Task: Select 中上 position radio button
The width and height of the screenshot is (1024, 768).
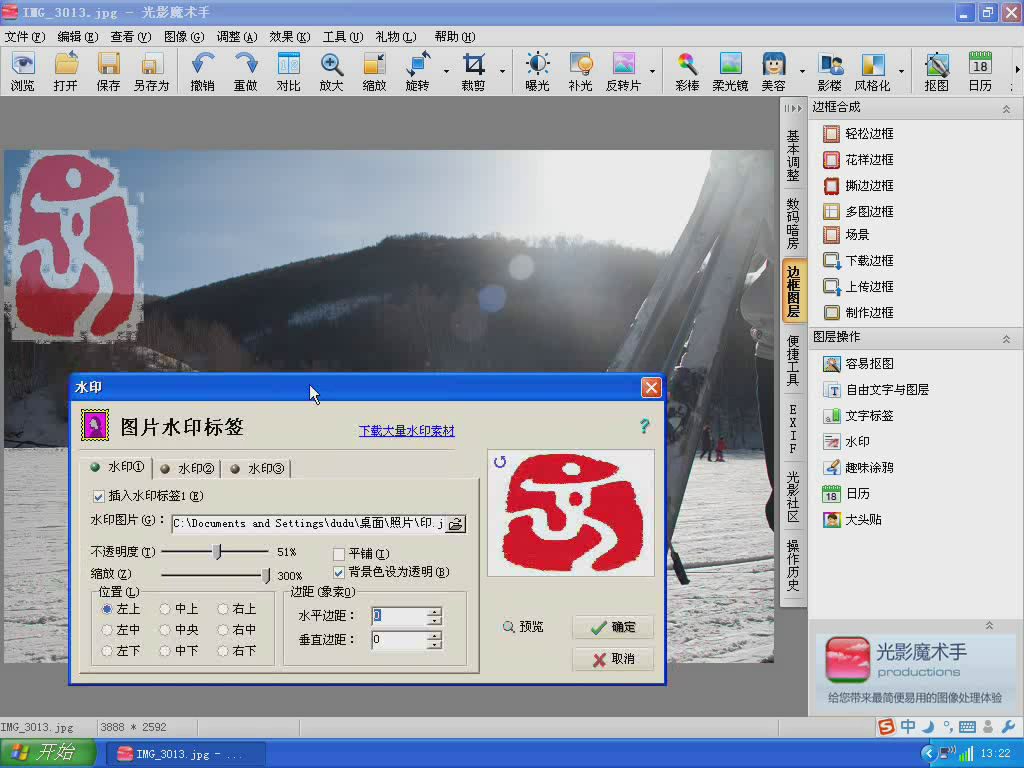Action: click(165, 609)
